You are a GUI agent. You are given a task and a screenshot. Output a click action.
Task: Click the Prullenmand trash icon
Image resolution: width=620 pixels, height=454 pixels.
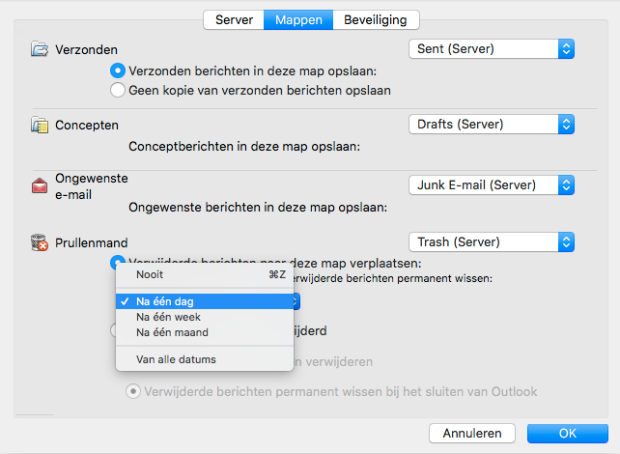click(x=40, y=242)
